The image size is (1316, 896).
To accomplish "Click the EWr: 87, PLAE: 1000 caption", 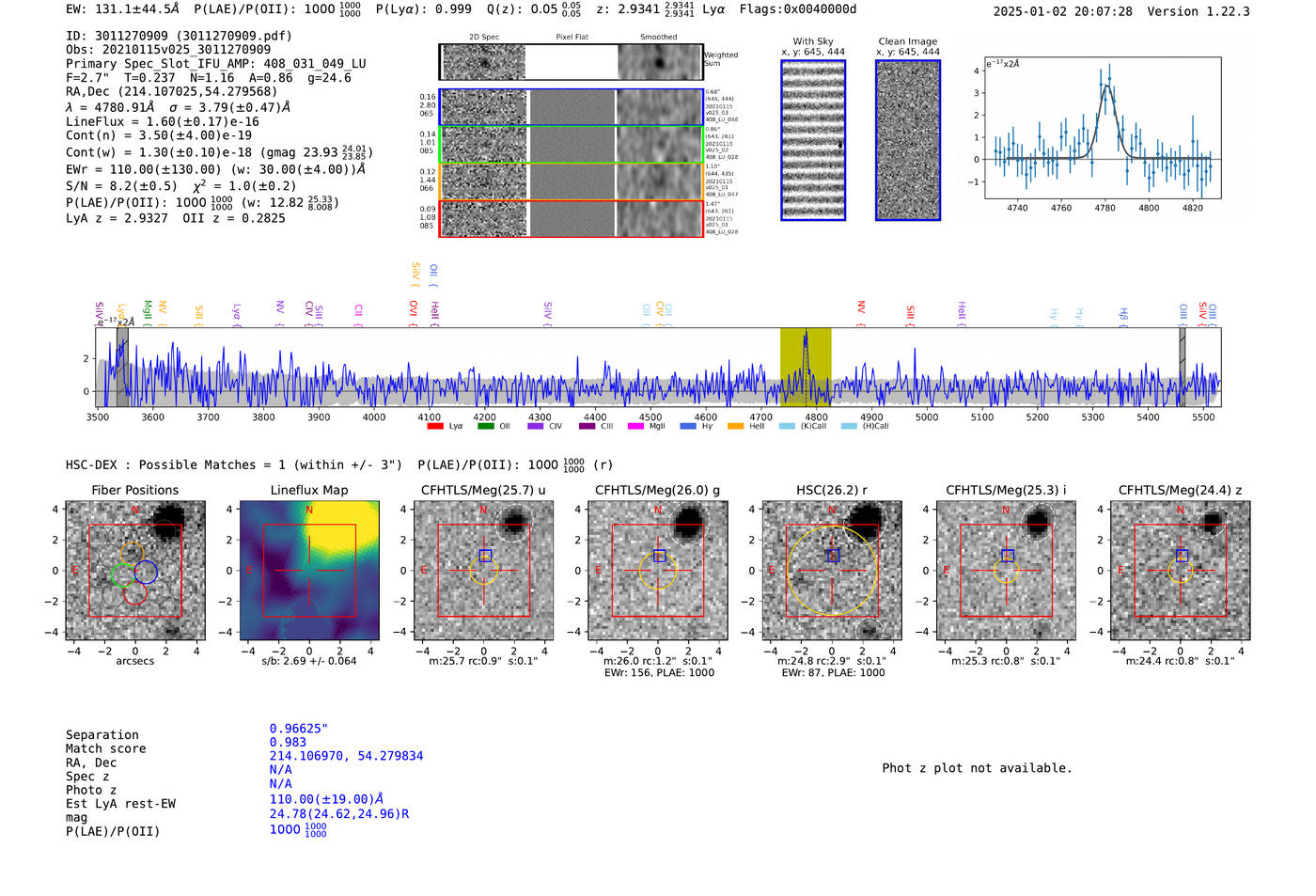I will point(833,673).
